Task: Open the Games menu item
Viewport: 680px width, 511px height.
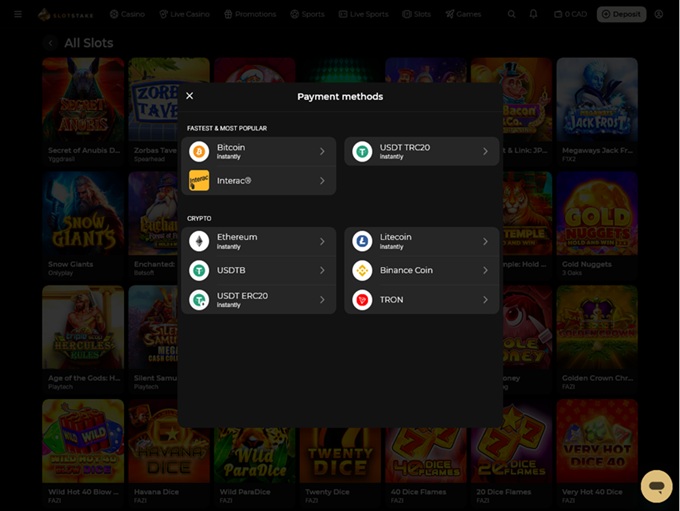Action: click(x=463, y=14)
